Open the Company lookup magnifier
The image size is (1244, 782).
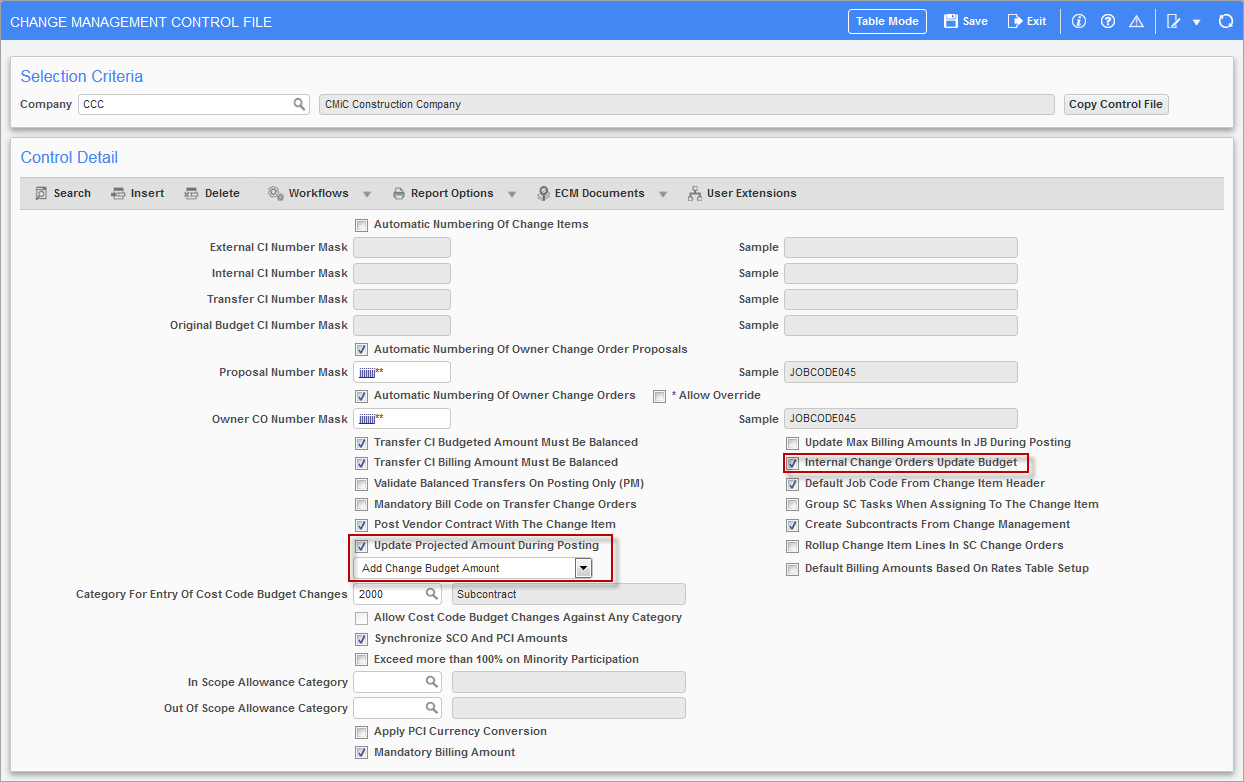pyautogui.click(x=299, y=103)
